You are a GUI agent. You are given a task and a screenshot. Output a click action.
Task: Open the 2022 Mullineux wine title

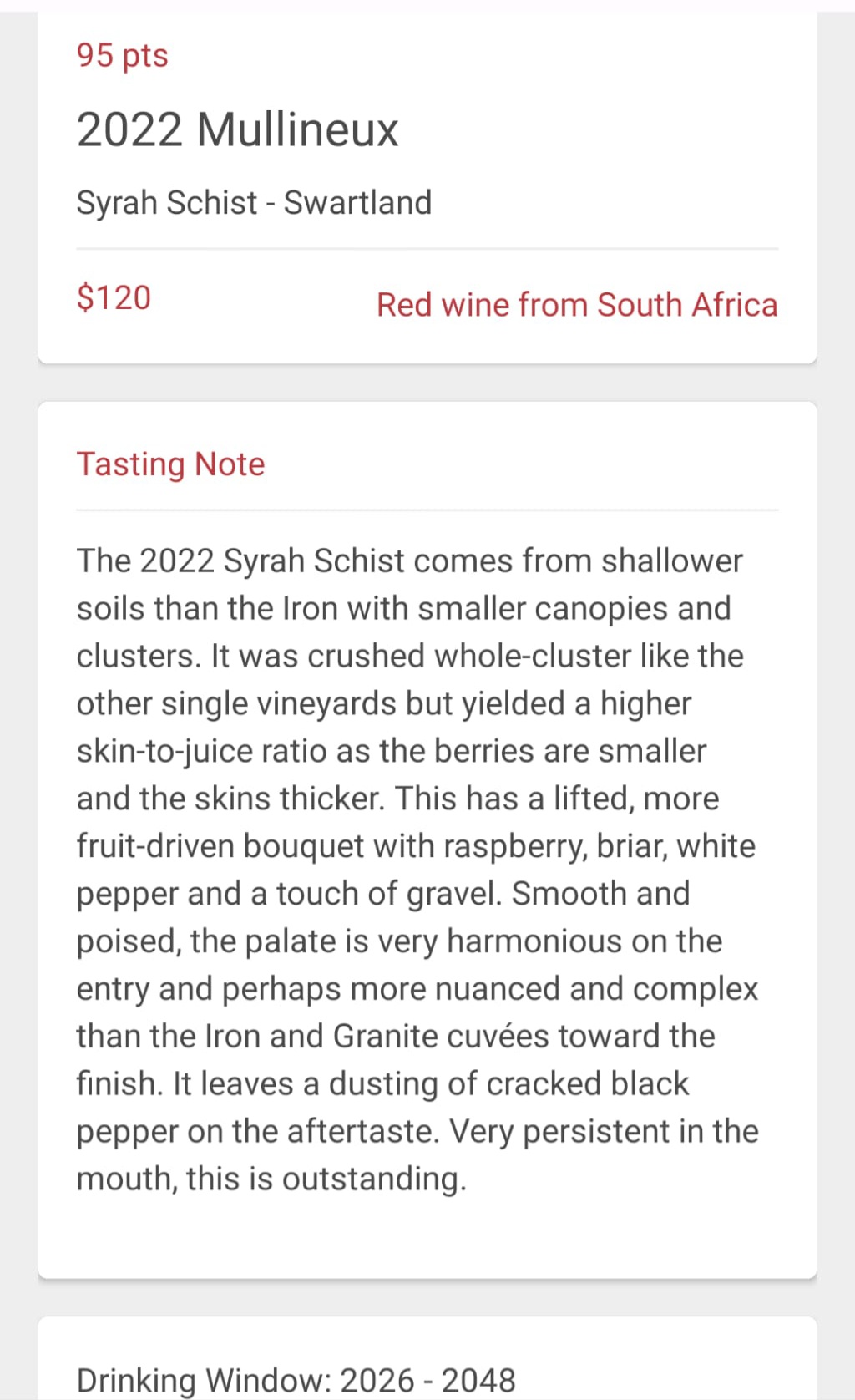click(x=237, y=129)
